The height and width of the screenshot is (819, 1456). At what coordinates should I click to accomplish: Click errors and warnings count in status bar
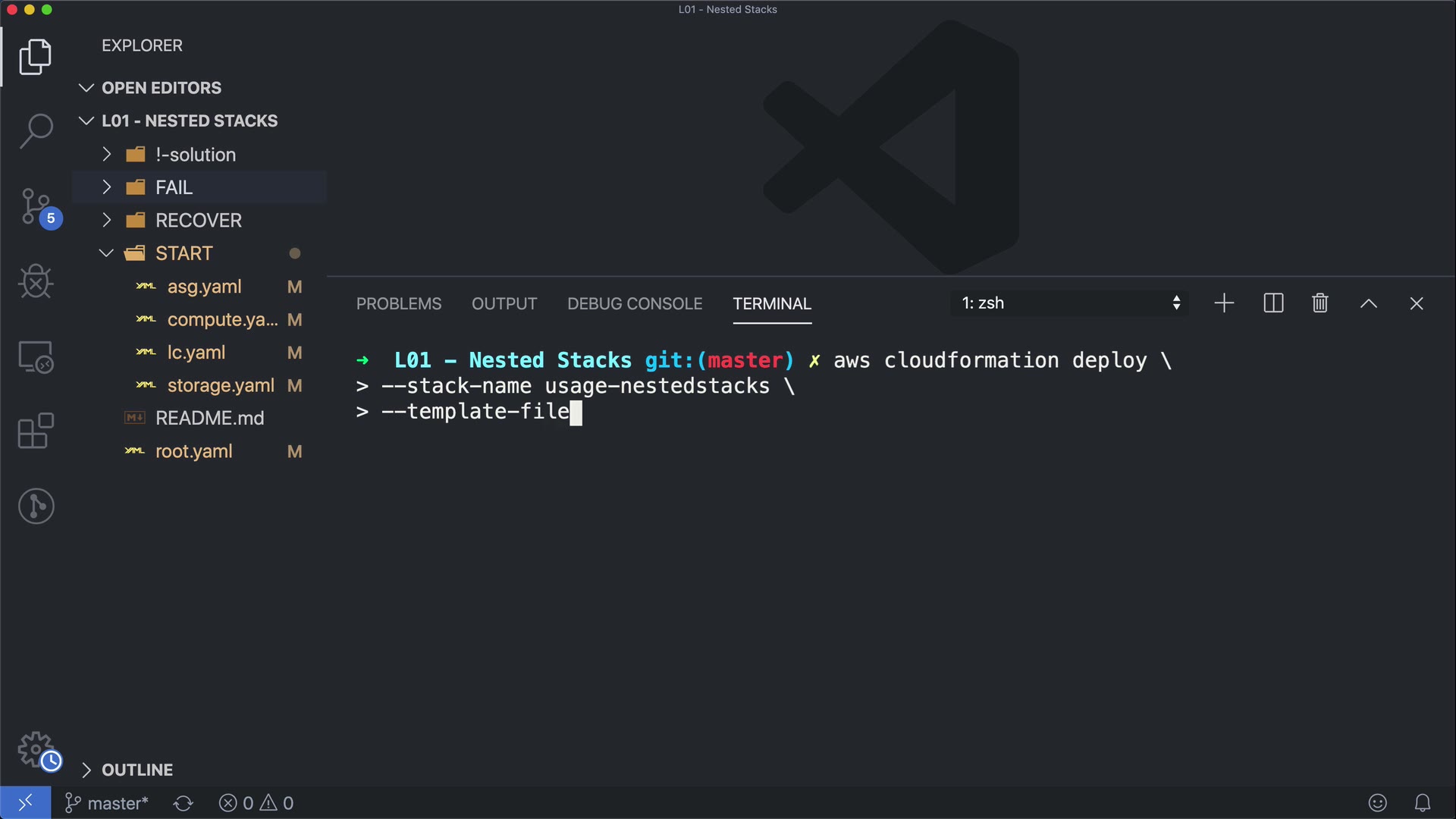pos(256,803)
